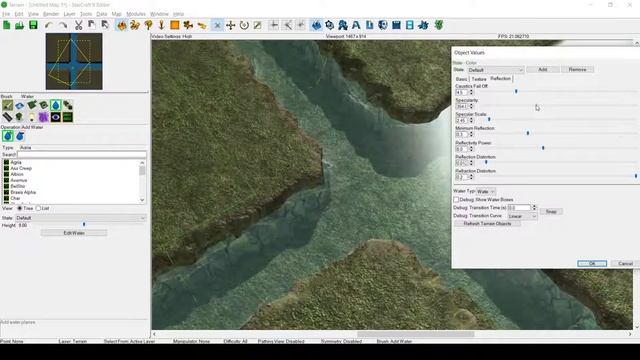
Task: Click the Remove button beside State
Action: point(577,69)
